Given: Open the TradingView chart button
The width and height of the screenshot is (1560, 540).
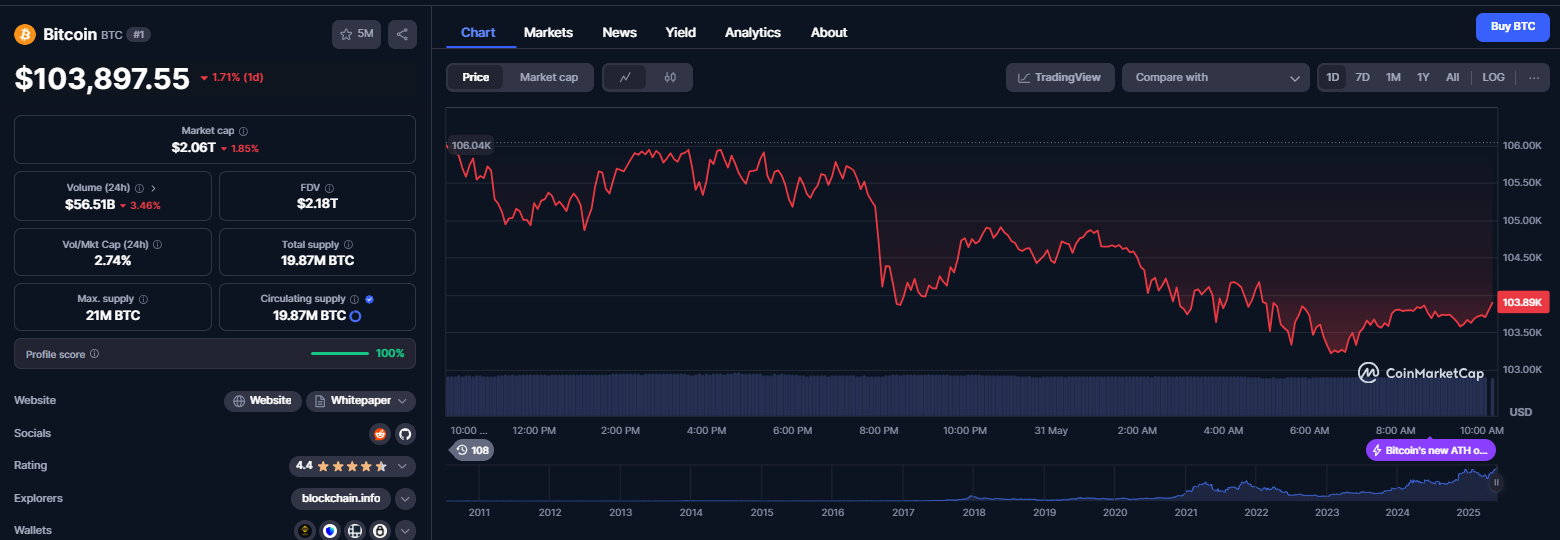Looking at the screenshot, I should [x=1060, y=77].
